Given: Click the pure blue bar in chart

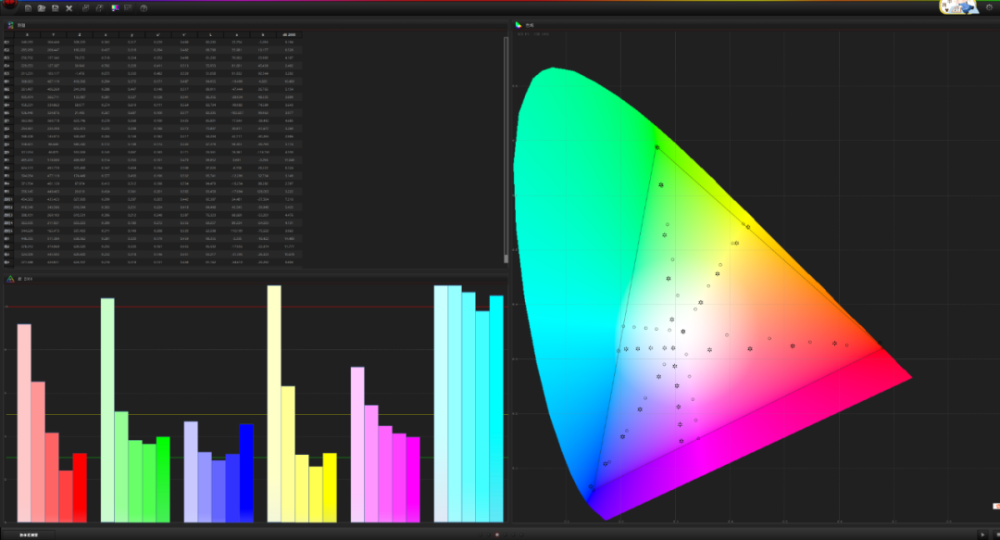Looking at the screenshot, I should pyautogui.click(x=246, y=472).
